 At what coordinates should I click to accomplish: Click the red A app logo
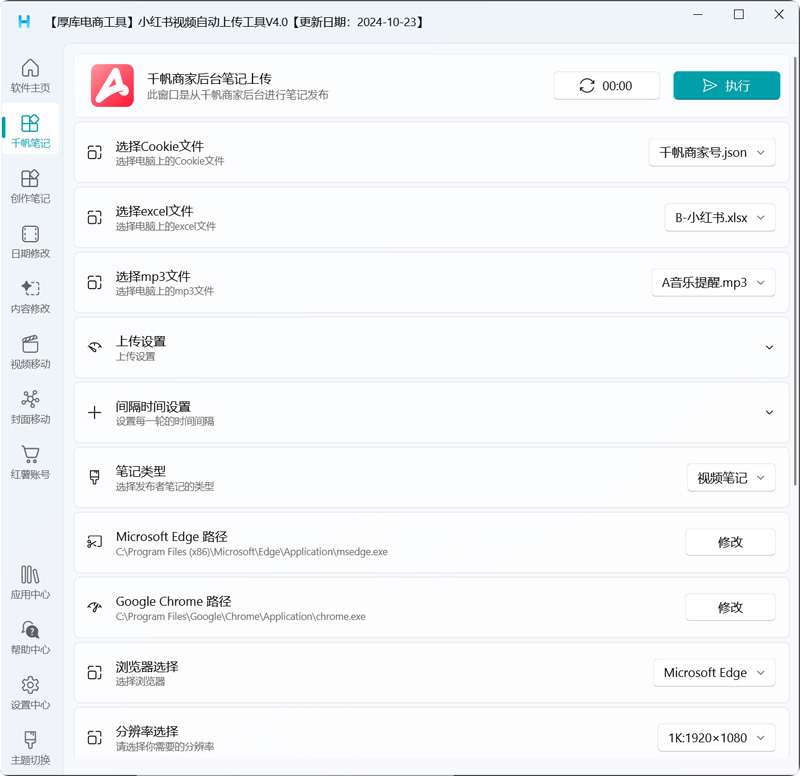pyautogui.click(x=112, y=85)
